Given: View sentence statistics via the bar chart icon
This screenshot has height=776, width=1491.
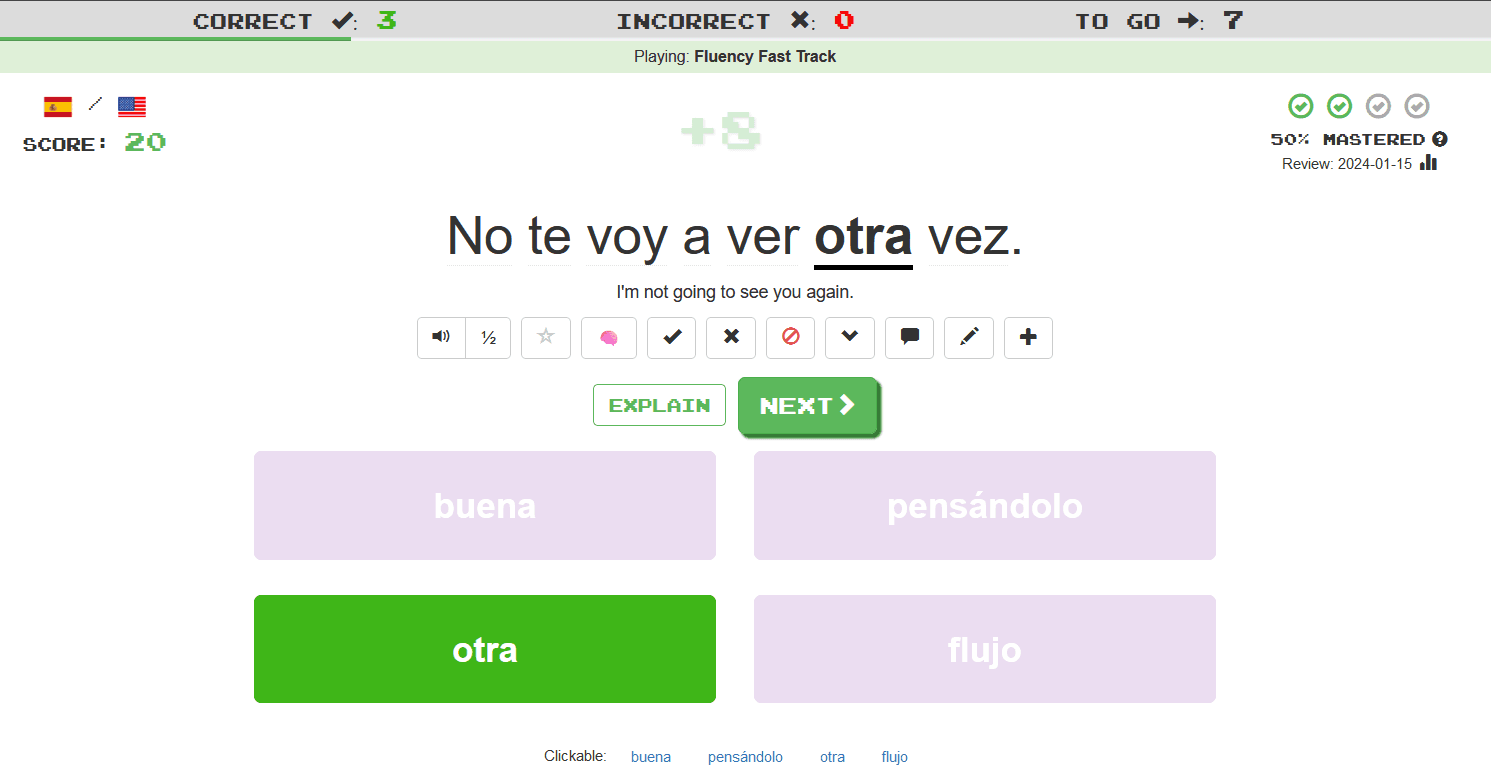Looking at the screenshot, I should coord(1428,163).
